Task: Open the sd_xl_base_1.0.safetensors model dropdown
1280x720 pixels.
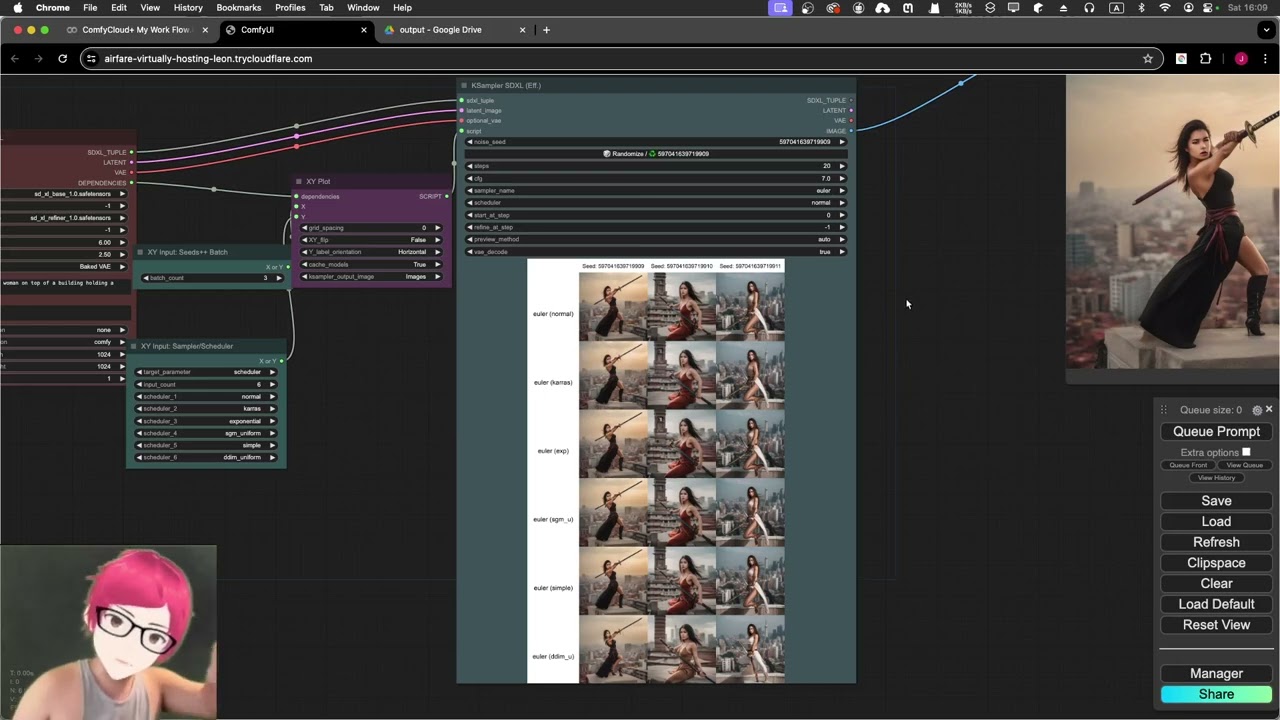Action: coord(64,194)
